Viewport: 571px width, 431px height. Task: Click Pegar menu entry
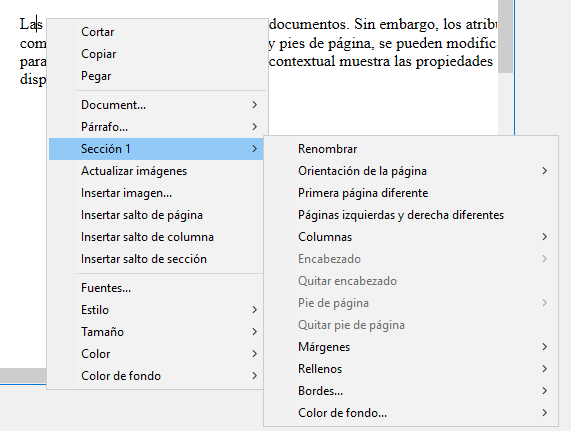click(x=156, y=76)
